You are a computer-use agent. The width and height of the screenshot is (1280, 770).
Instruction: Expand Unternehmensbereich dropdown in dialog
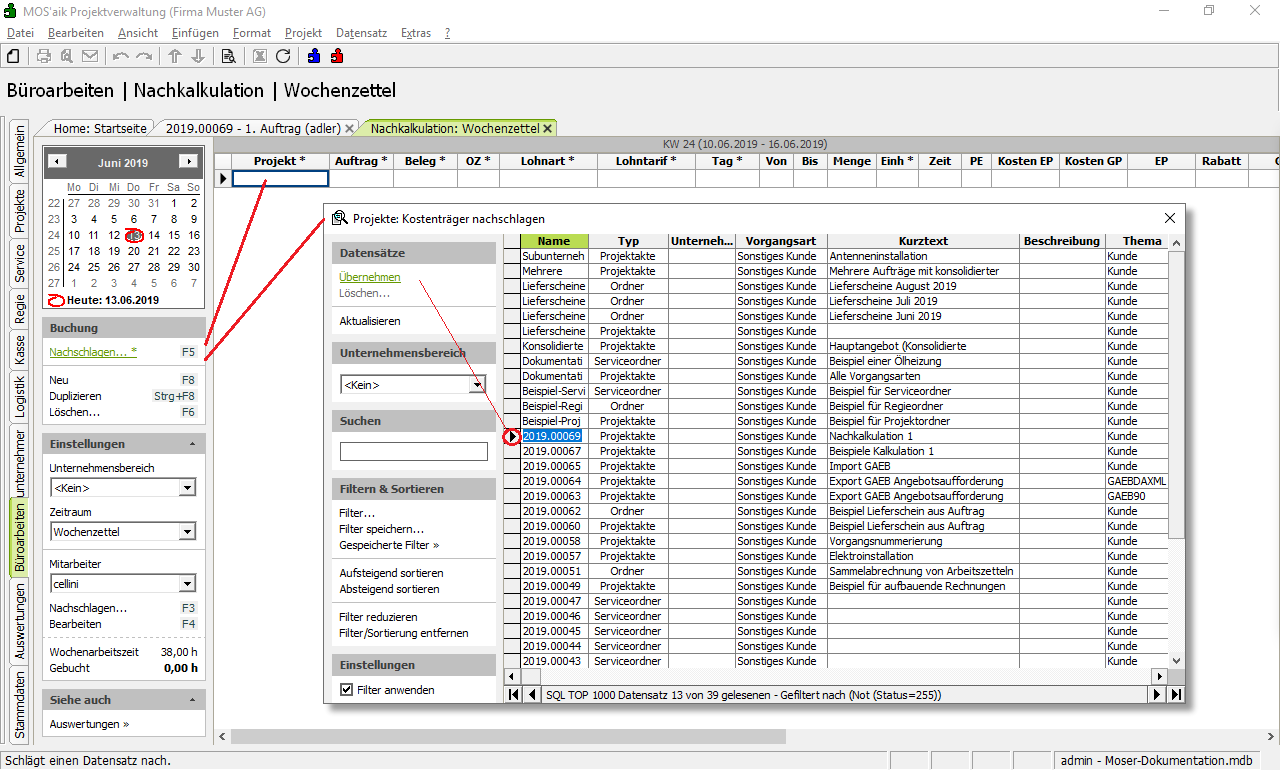click(x=478, y=384)
